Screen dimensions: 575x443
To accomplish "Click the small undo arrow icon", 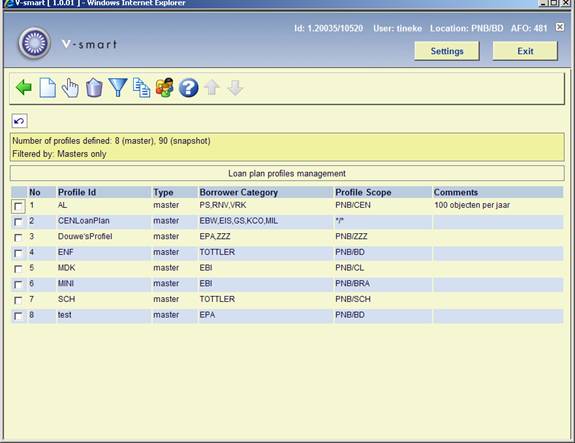I will 19,121.
